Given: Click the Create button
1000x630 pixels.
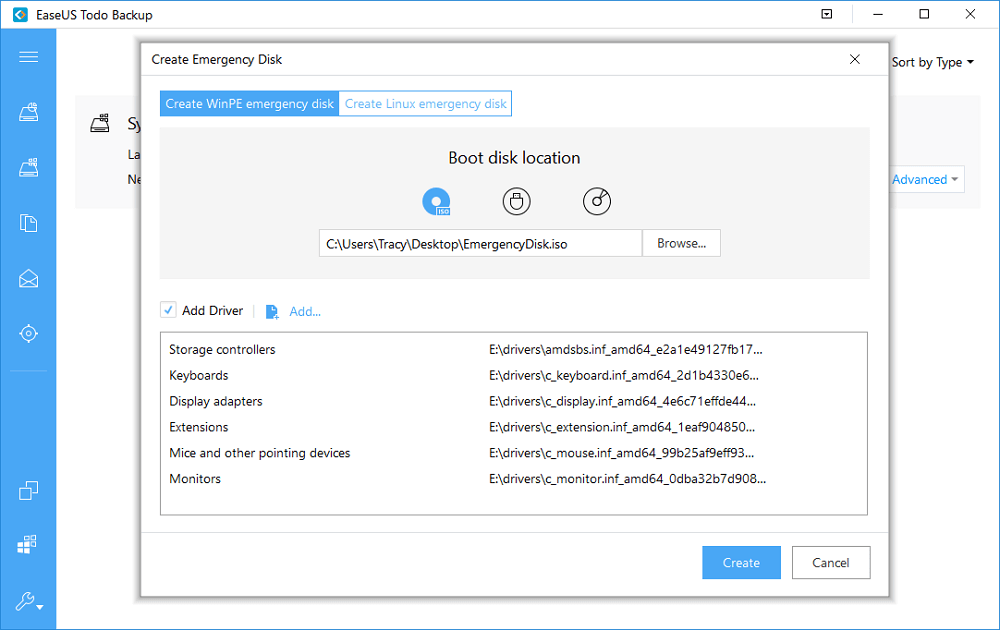Looking at the screenshot, I should click(741, 562).
